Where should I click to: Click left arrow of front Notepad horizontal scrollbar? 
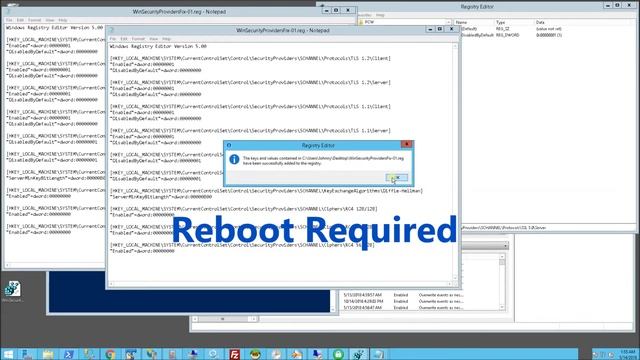click(111, 284)
